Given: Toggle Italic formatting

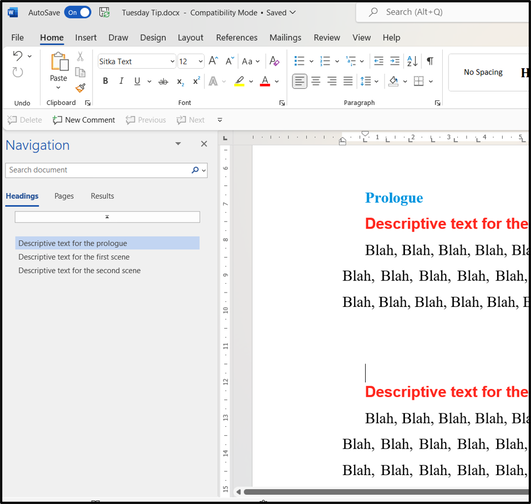Looking at the screenshot, I should [x=121, y=81].
